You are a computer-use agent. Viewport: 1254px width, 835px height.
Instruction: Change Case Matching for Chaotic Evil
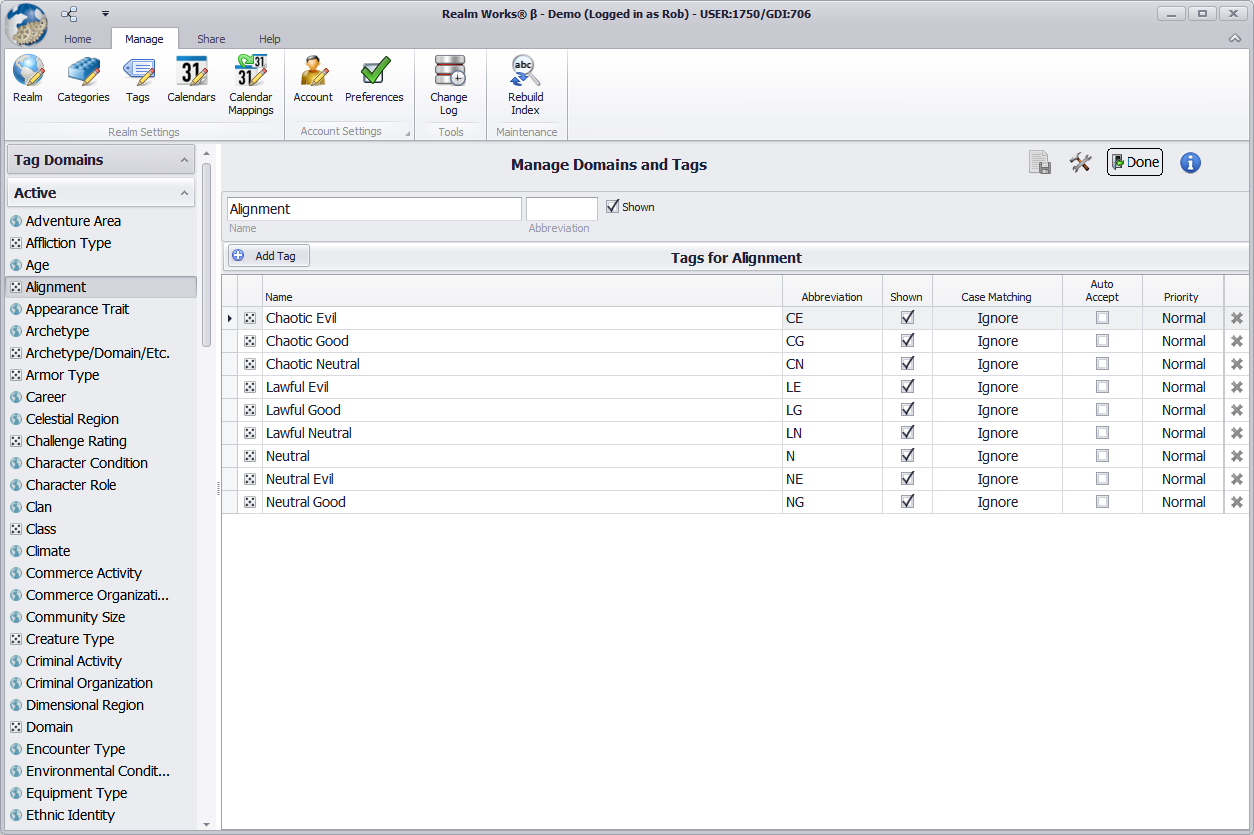pos(997,318)
